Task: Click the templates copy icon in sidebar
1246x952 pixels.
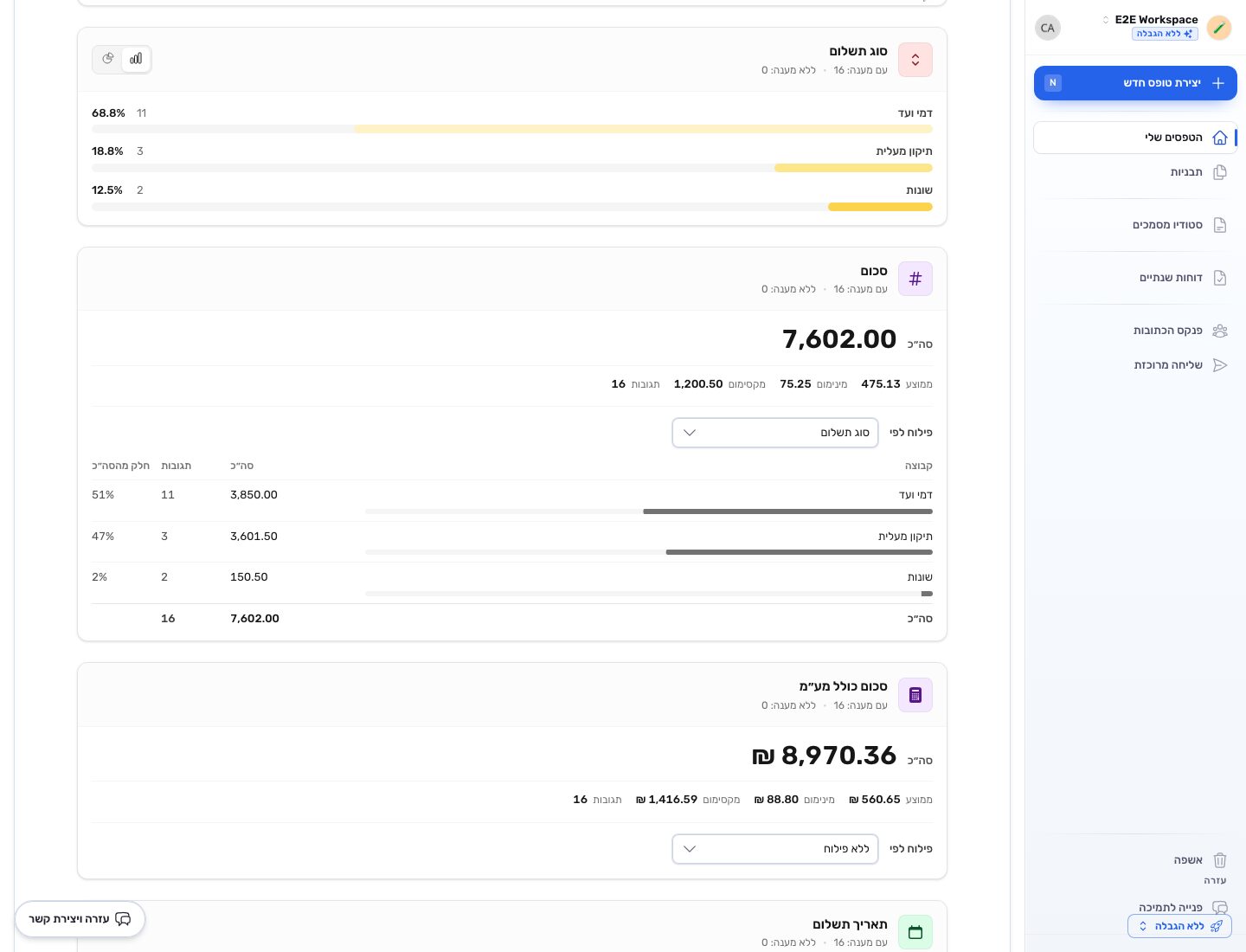Action: pos(1220,172)
